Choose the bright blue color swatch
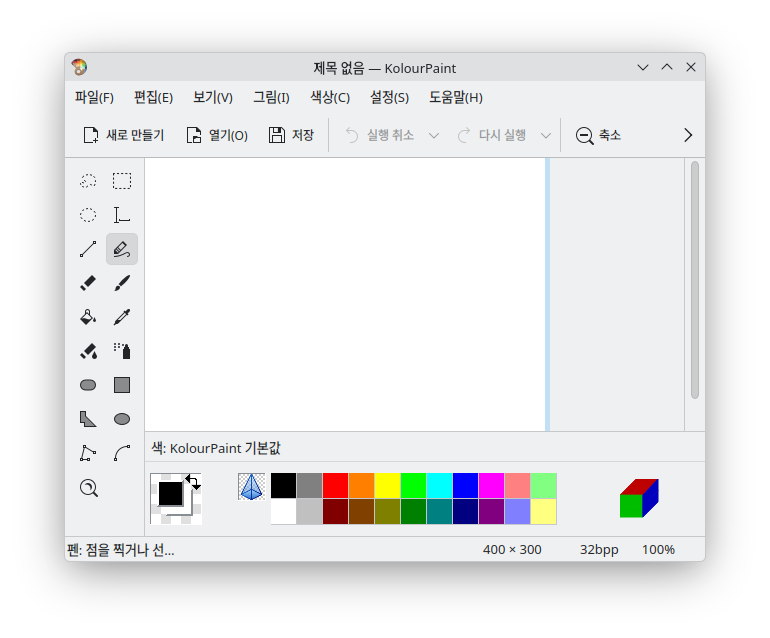Viewport: 770px width, 638px height. coord(466,486)
